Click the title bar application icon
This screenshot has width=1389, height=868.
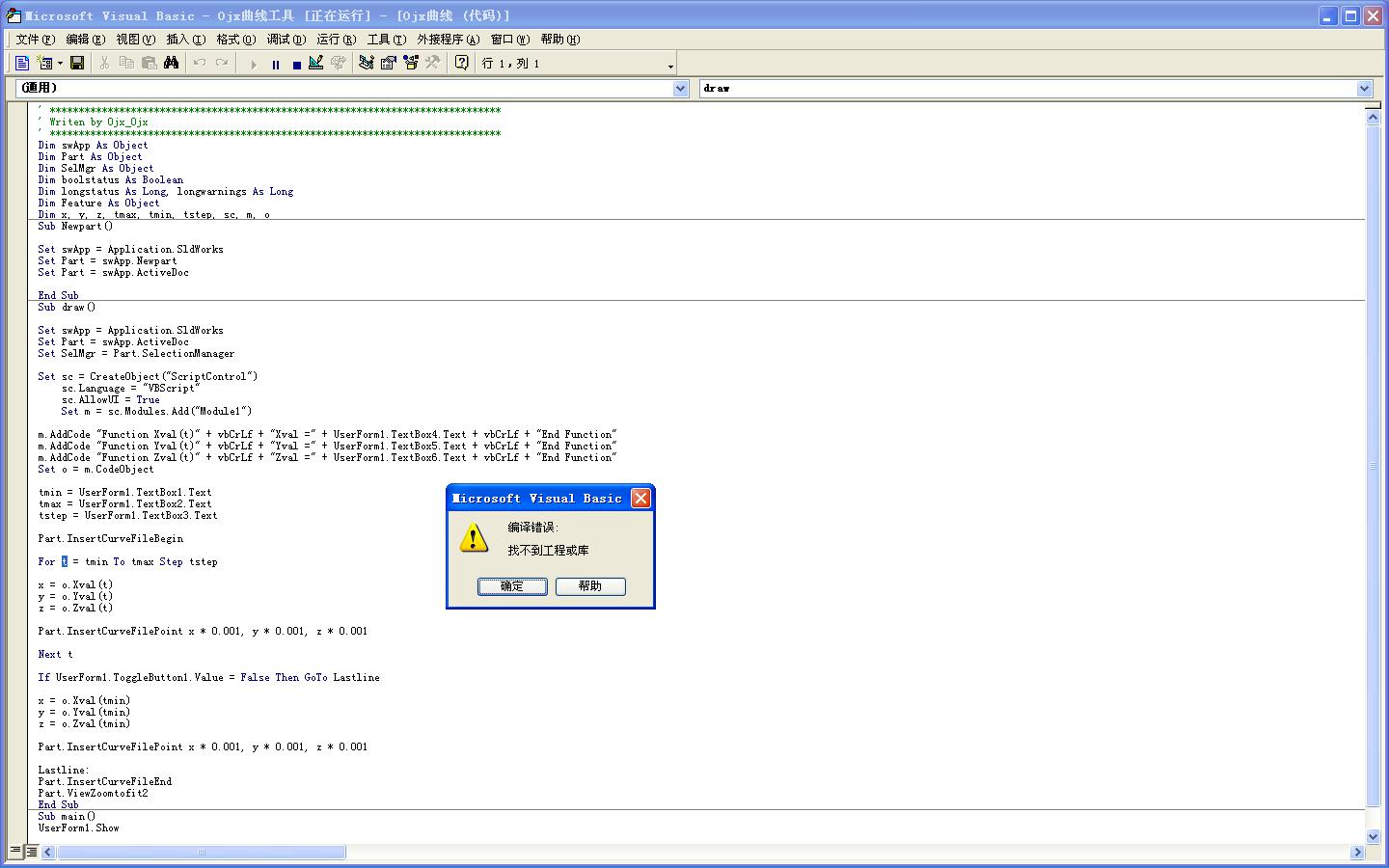click(14, 15)
